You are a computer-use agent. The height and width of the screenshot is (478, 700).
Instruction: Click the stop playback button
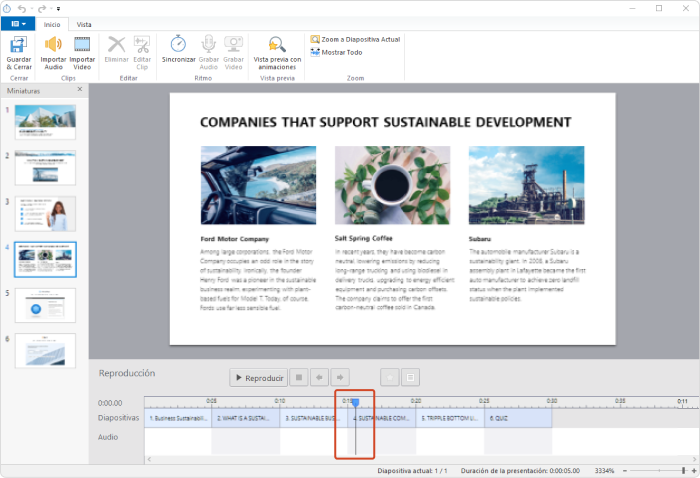299,378
